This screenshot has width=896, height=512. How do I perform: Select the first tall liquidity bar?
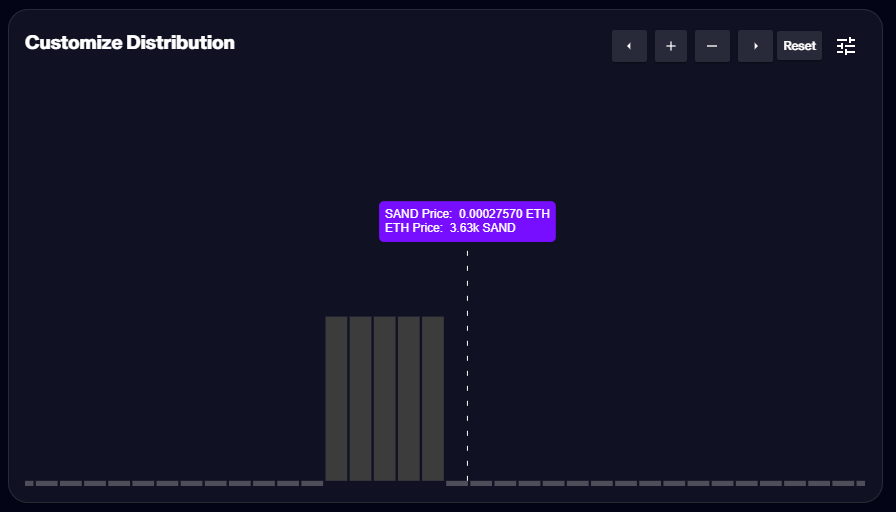click(337, 399)
